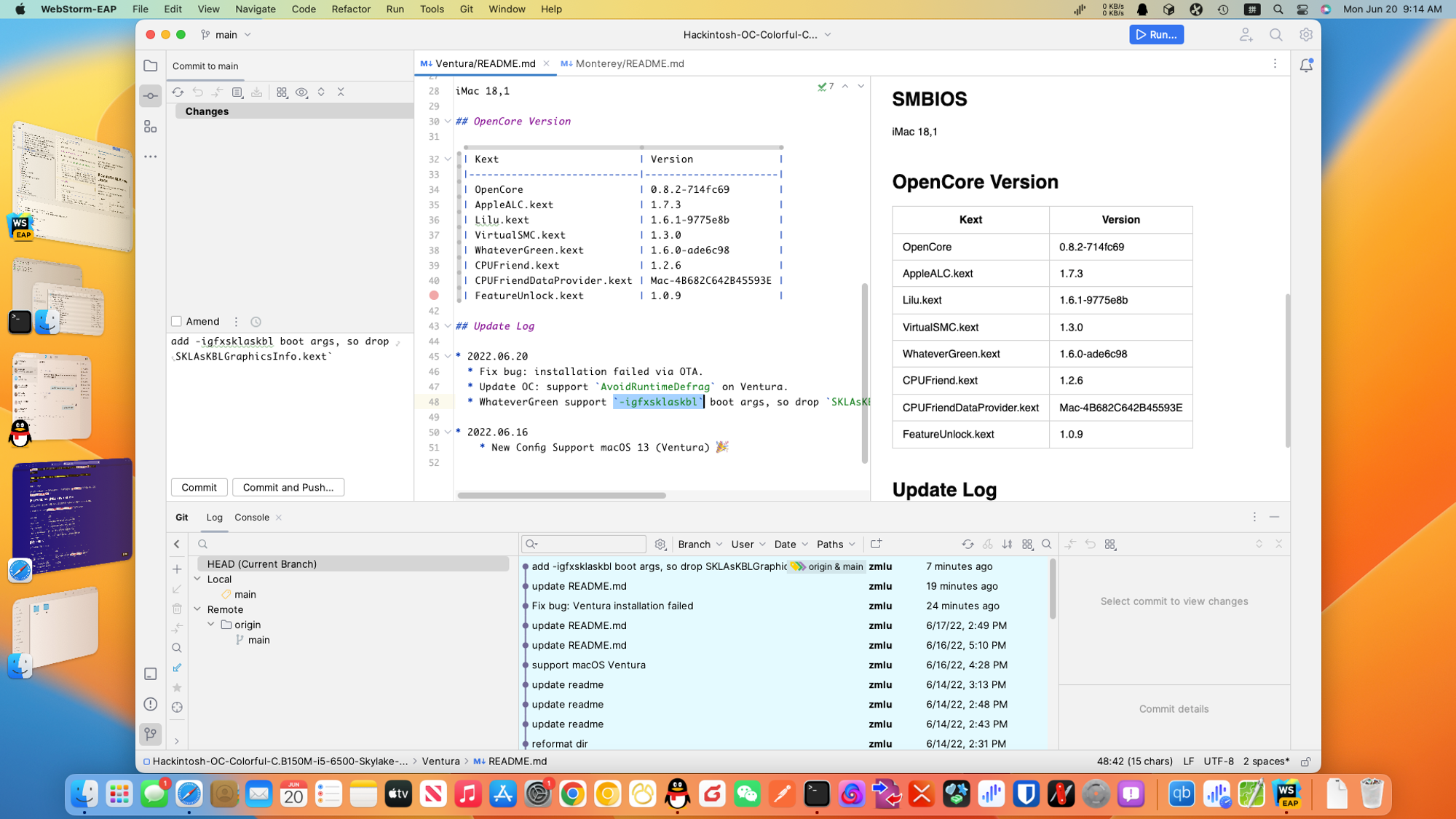The width and height of the screenshot is (1456, 819).
Task: Open the Branch filter dropdown
Action: pyautogui.click(x=700, y=545)
